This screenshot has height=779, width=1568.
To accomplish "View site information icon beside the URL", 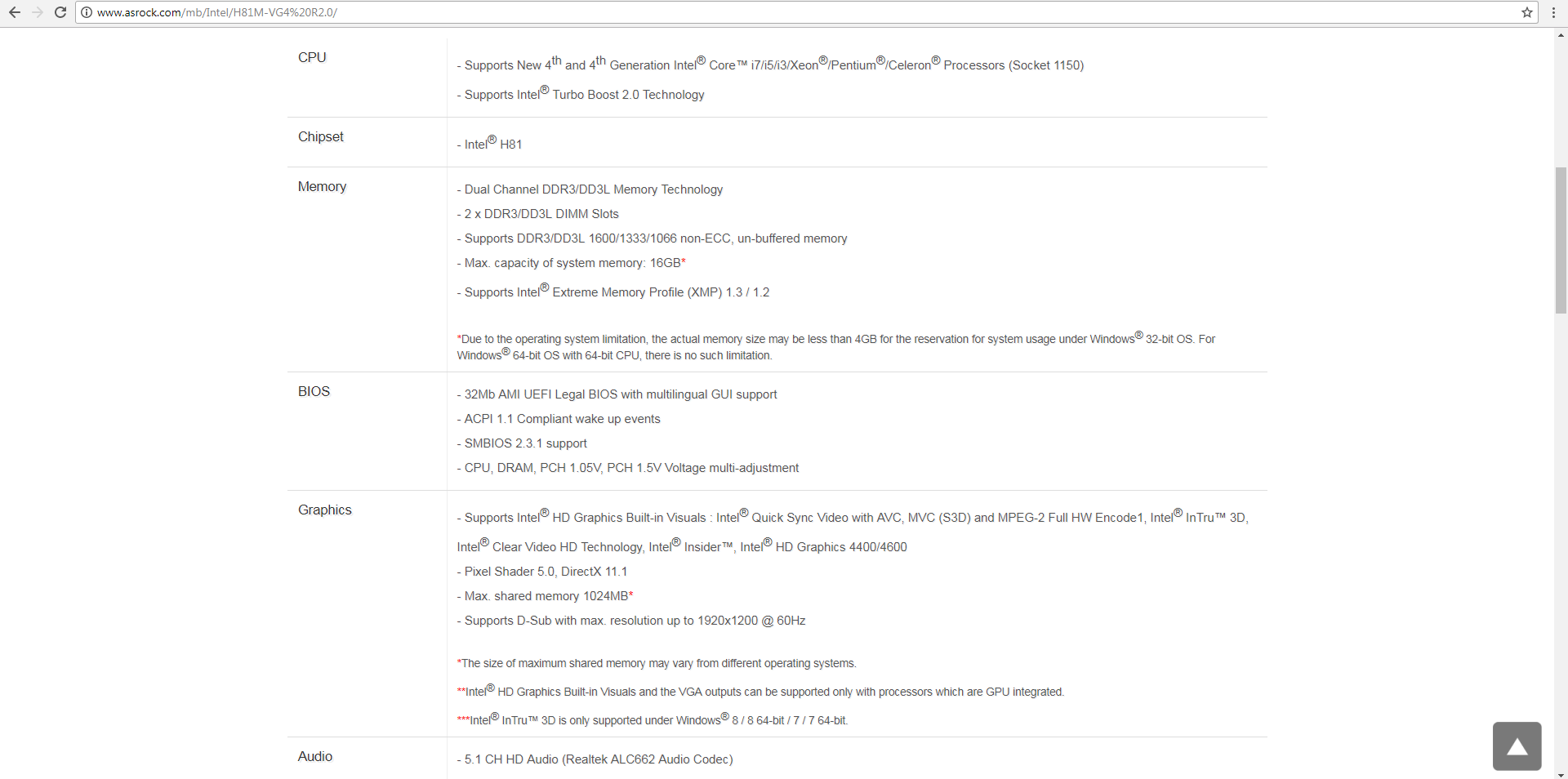I will click(x=87, y=12).
